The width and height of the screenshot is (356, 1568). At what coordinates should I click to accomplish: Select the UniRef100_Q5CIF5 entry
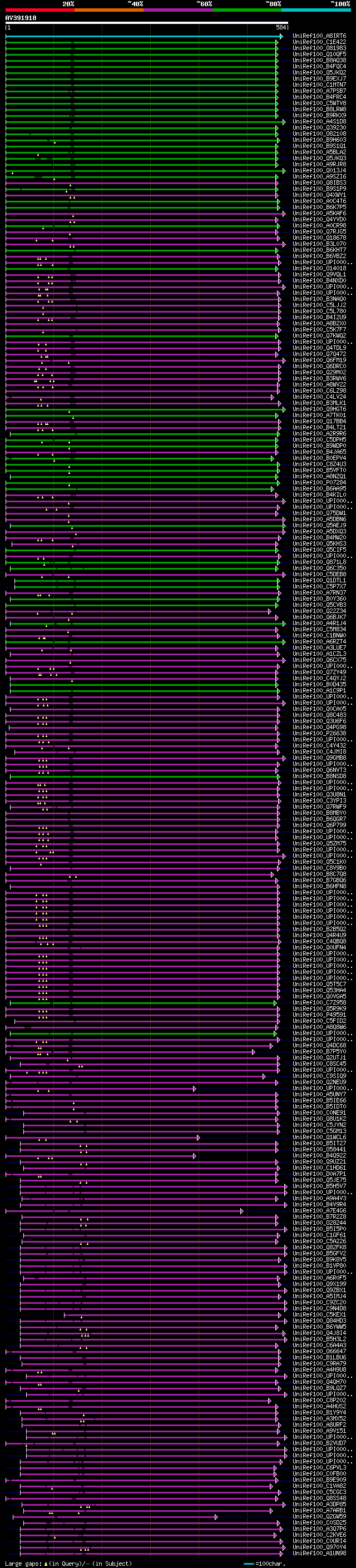[319, 550]
